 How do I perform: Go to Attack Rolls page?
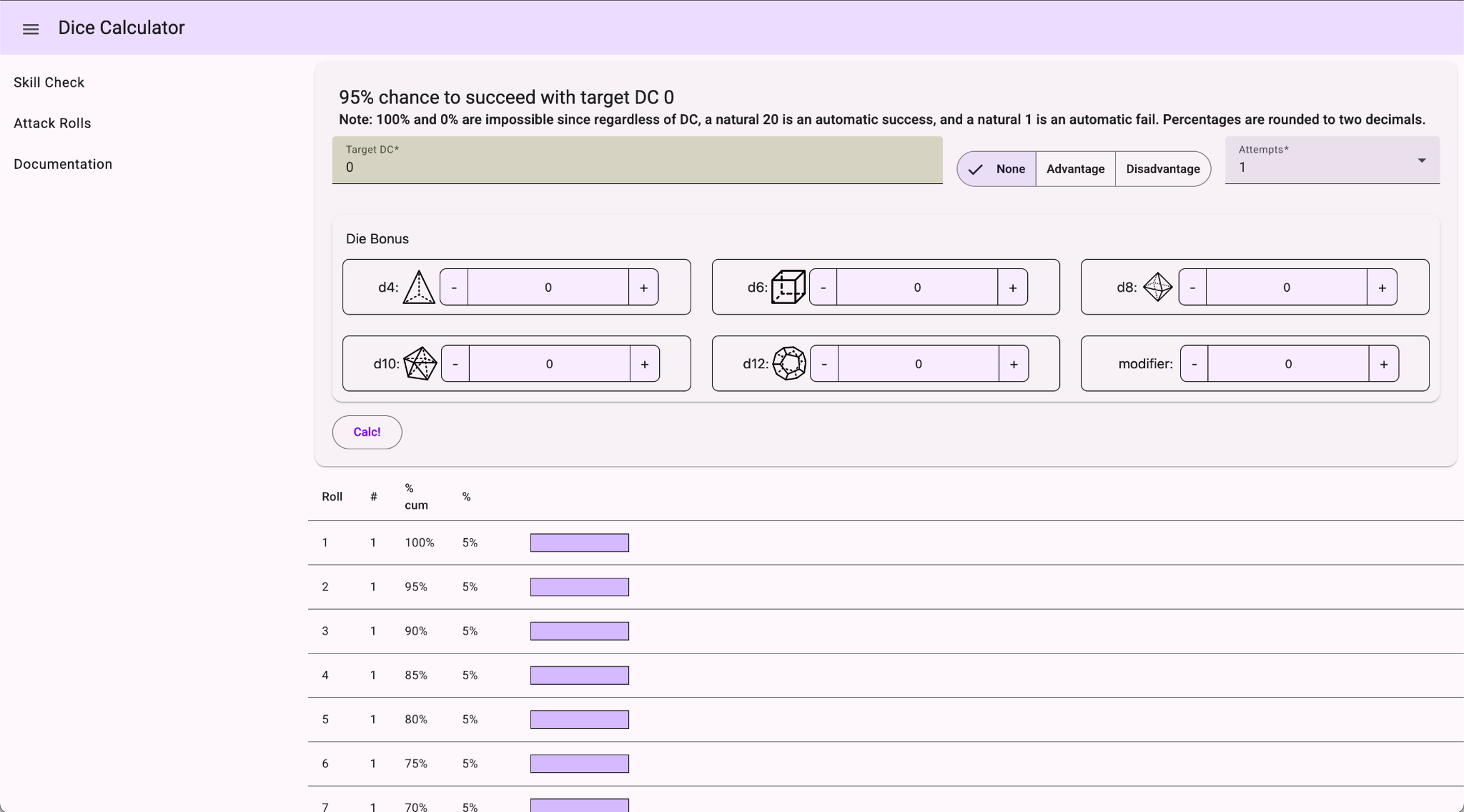52,123
